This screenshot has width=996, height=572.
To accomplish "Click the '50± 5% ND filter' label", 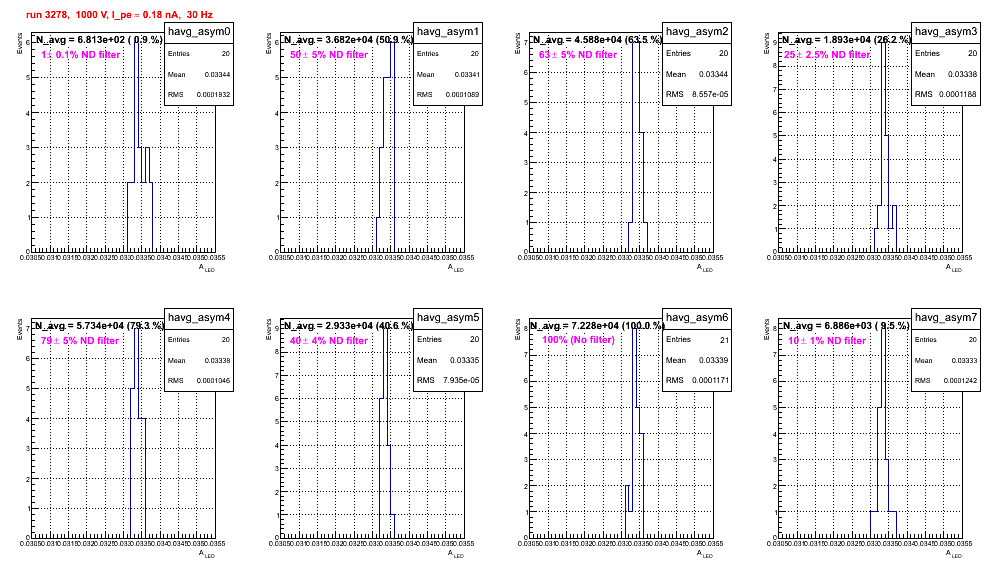I will point(329,55).
